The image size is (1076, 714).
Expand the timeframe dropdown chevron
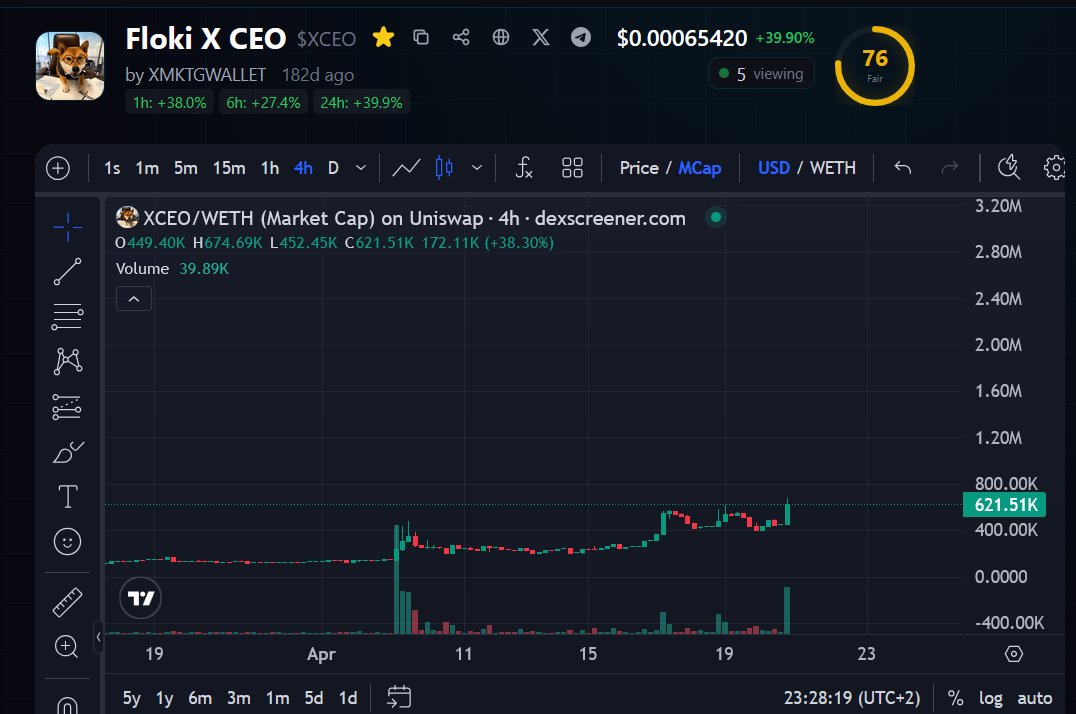tap(361, 168)
